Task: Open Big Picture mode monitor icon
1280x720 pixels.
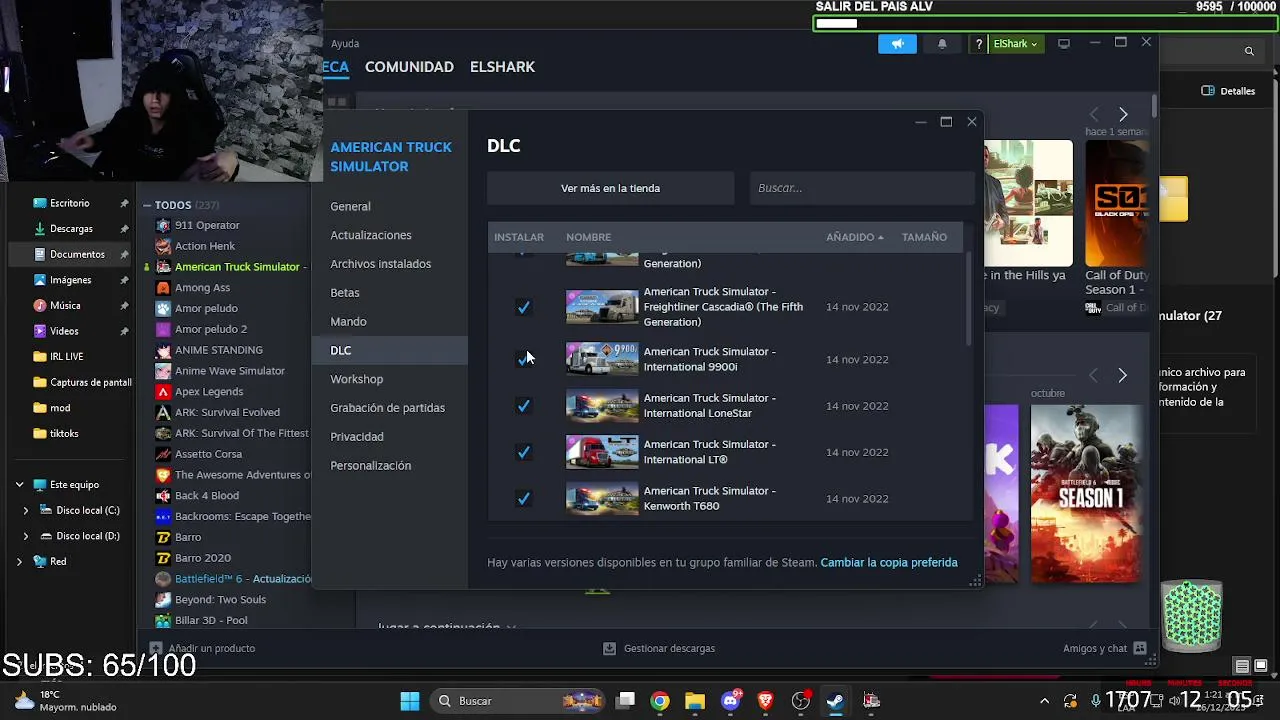Action: point(1064,44)
